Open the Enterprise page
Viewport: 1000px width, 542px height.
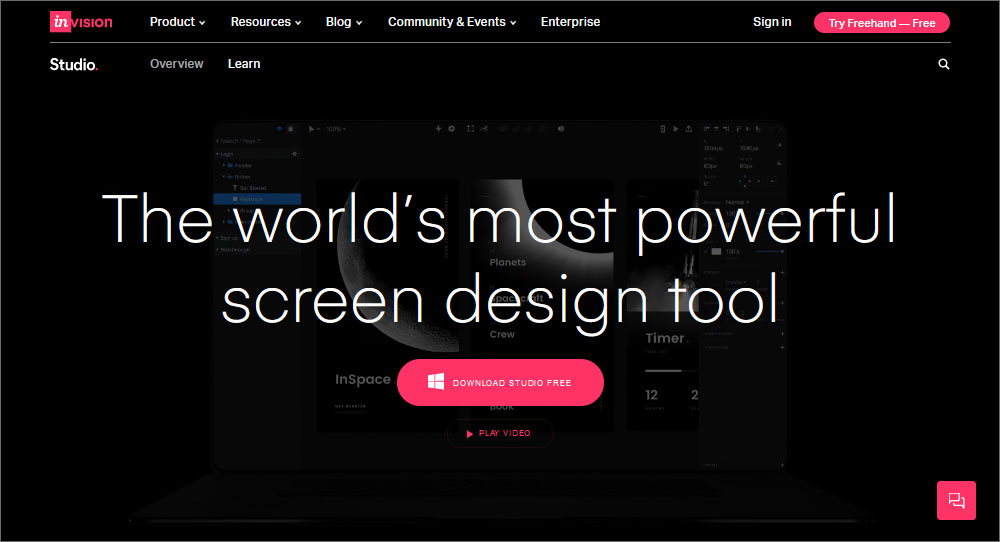[570, 22]
